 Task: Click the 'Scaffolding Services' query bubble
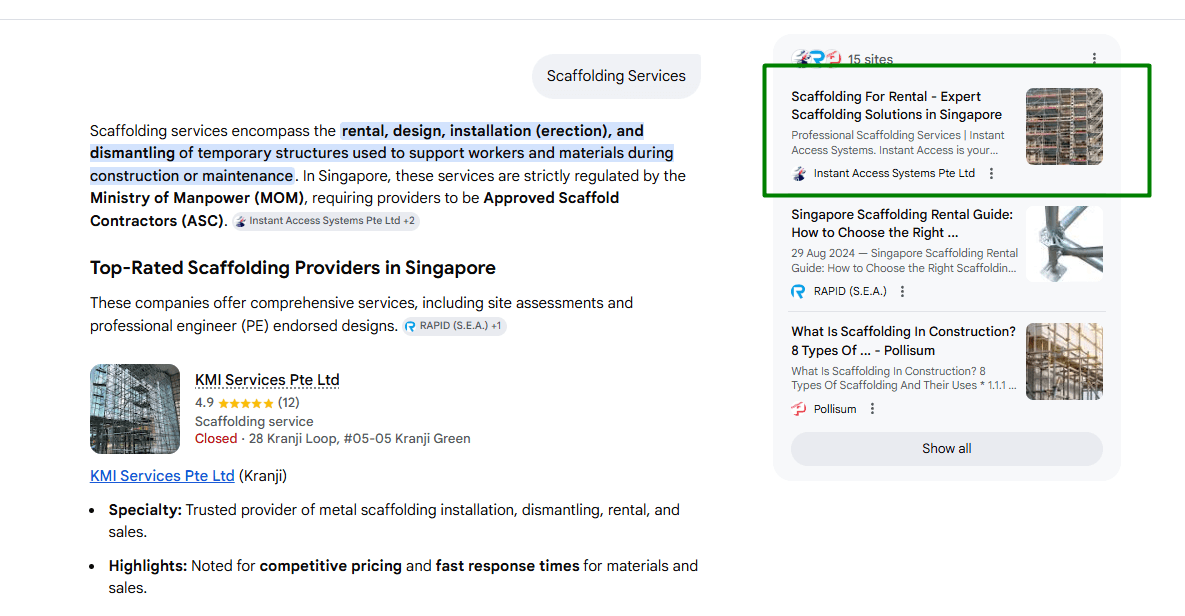coord(616,77)
